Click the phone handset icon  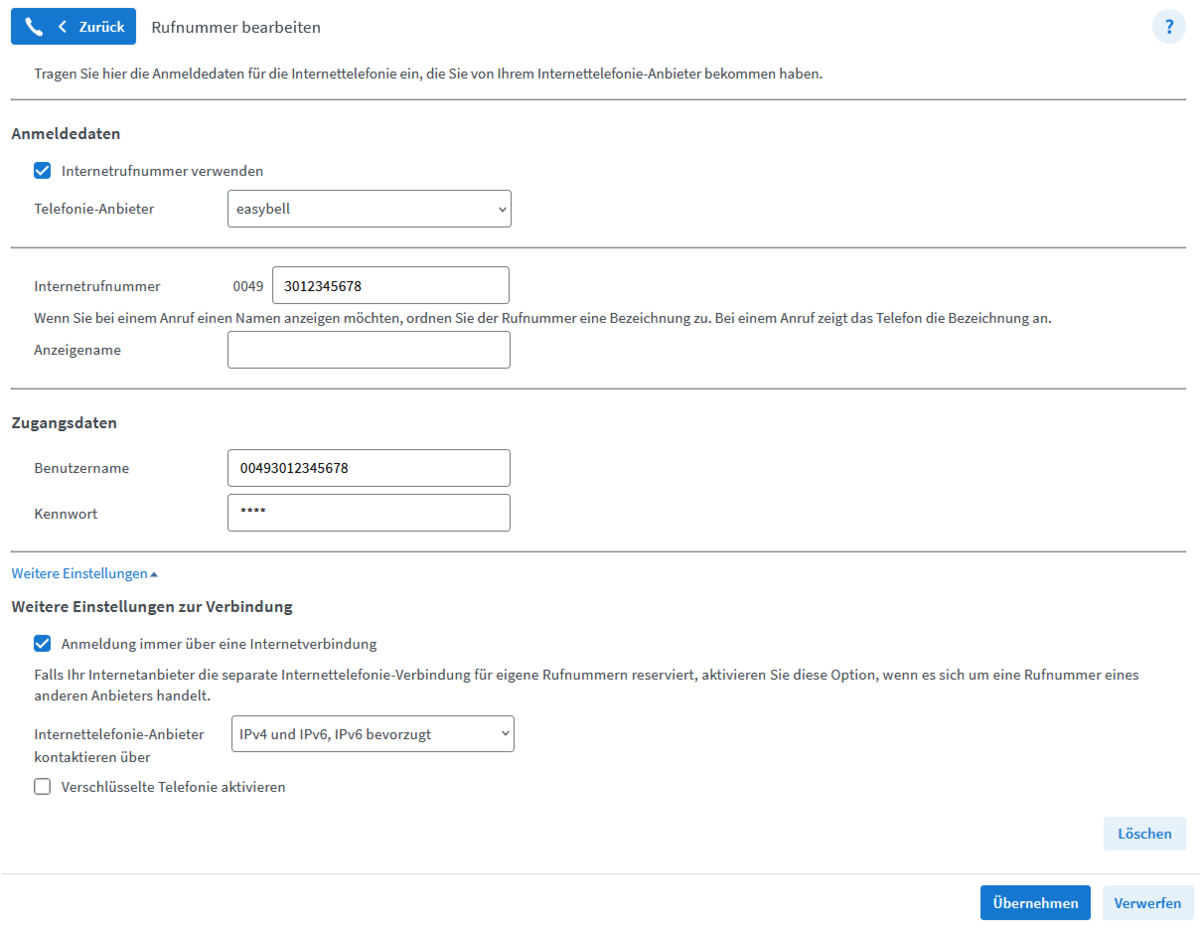click(x=34, y=27)
